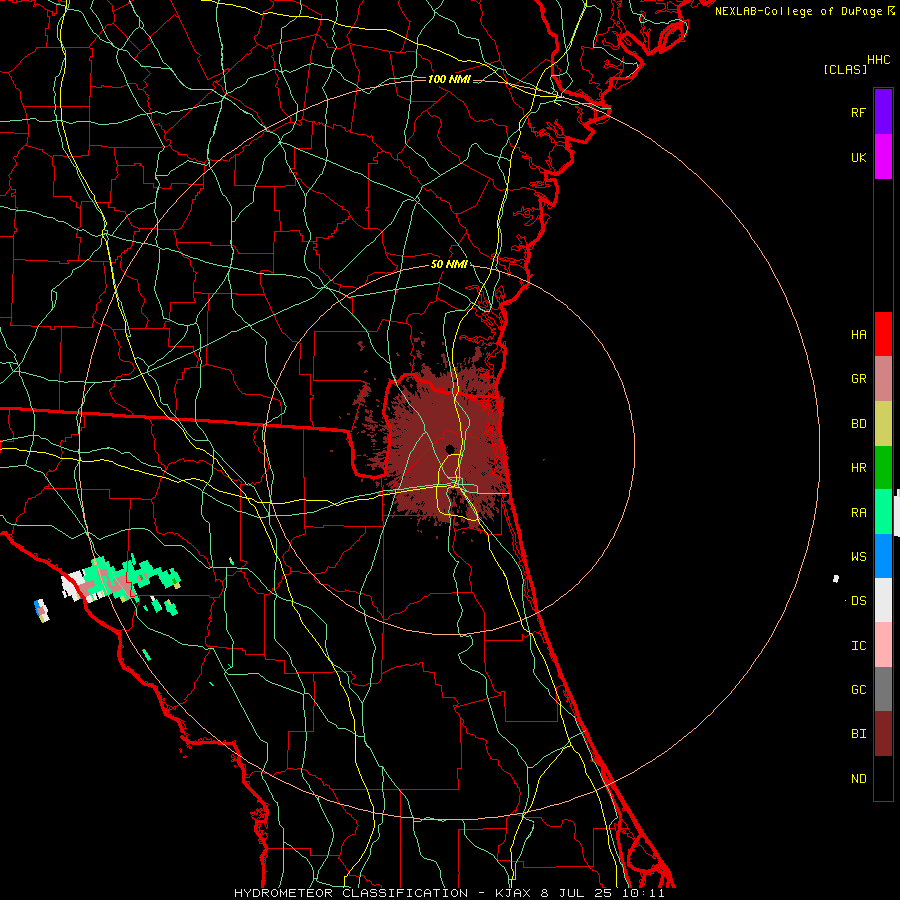Pick the IC light pink legend swatch
The image size is (900, 900).
(883, 645)
